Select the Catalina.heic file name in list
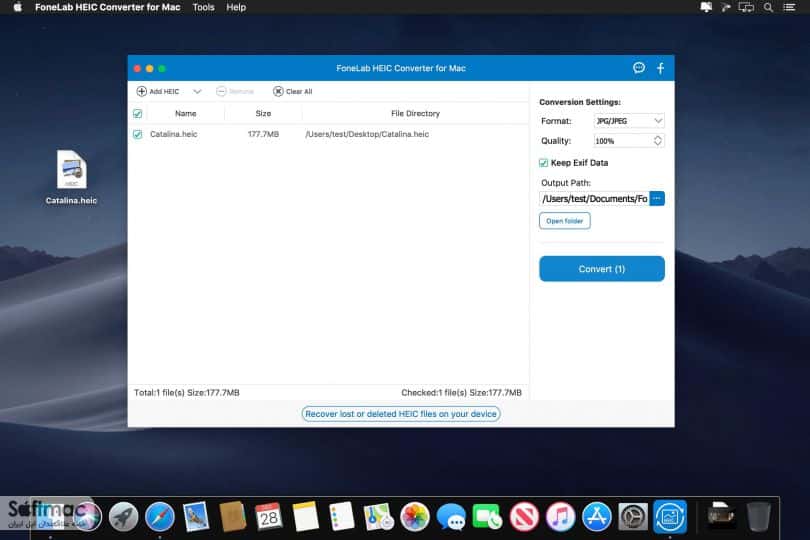The image size is (810, 540). 174,134
